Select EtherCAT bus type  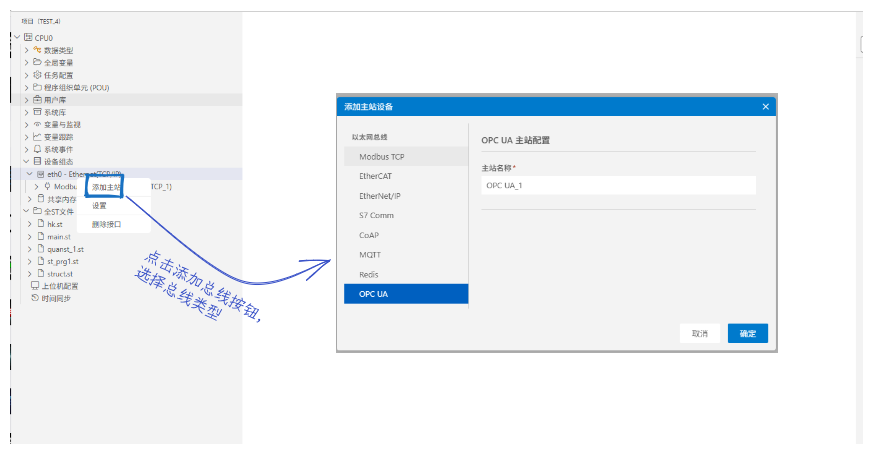click(x=406, y=176)
